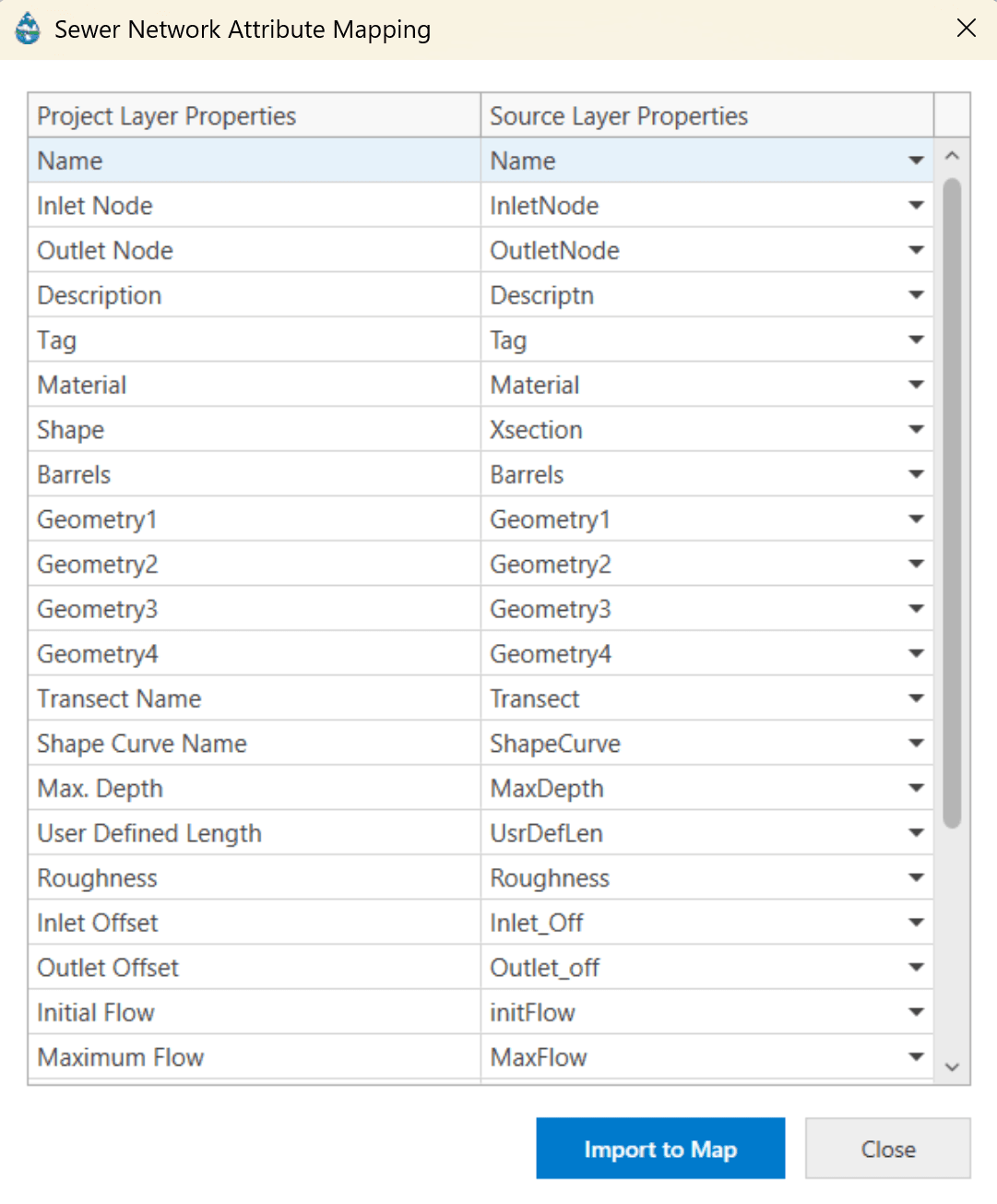Open the MaxFlow source dropdown

(916, 1056)
